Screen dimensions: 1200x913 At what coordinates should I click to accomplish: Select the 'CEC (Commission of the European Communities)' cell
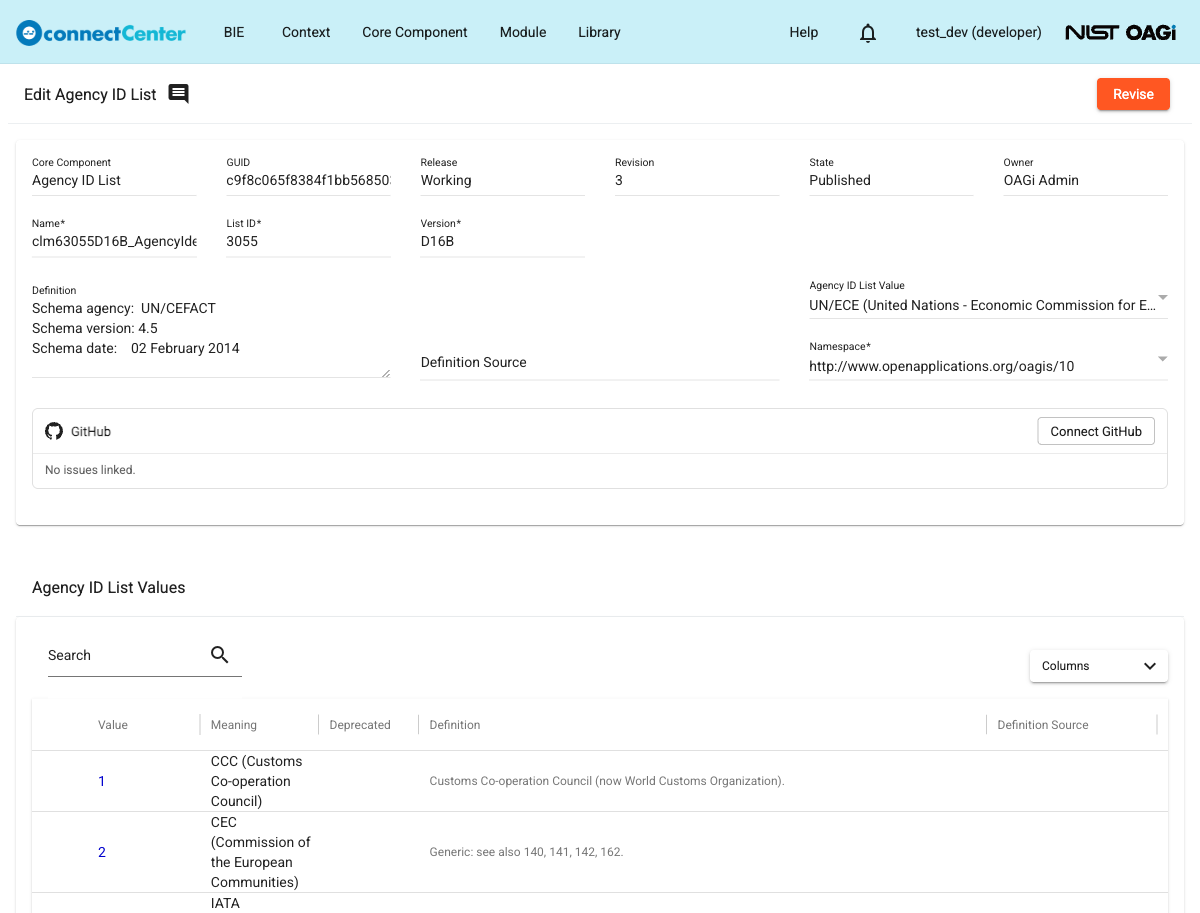coord(261,852)
